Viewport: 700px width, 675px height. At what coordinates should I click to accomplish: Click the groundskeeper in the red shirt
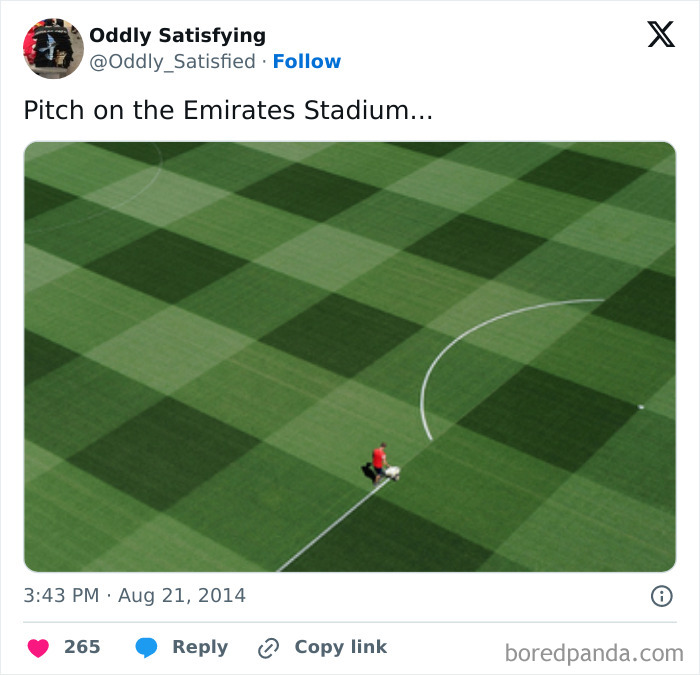(379, 462)
